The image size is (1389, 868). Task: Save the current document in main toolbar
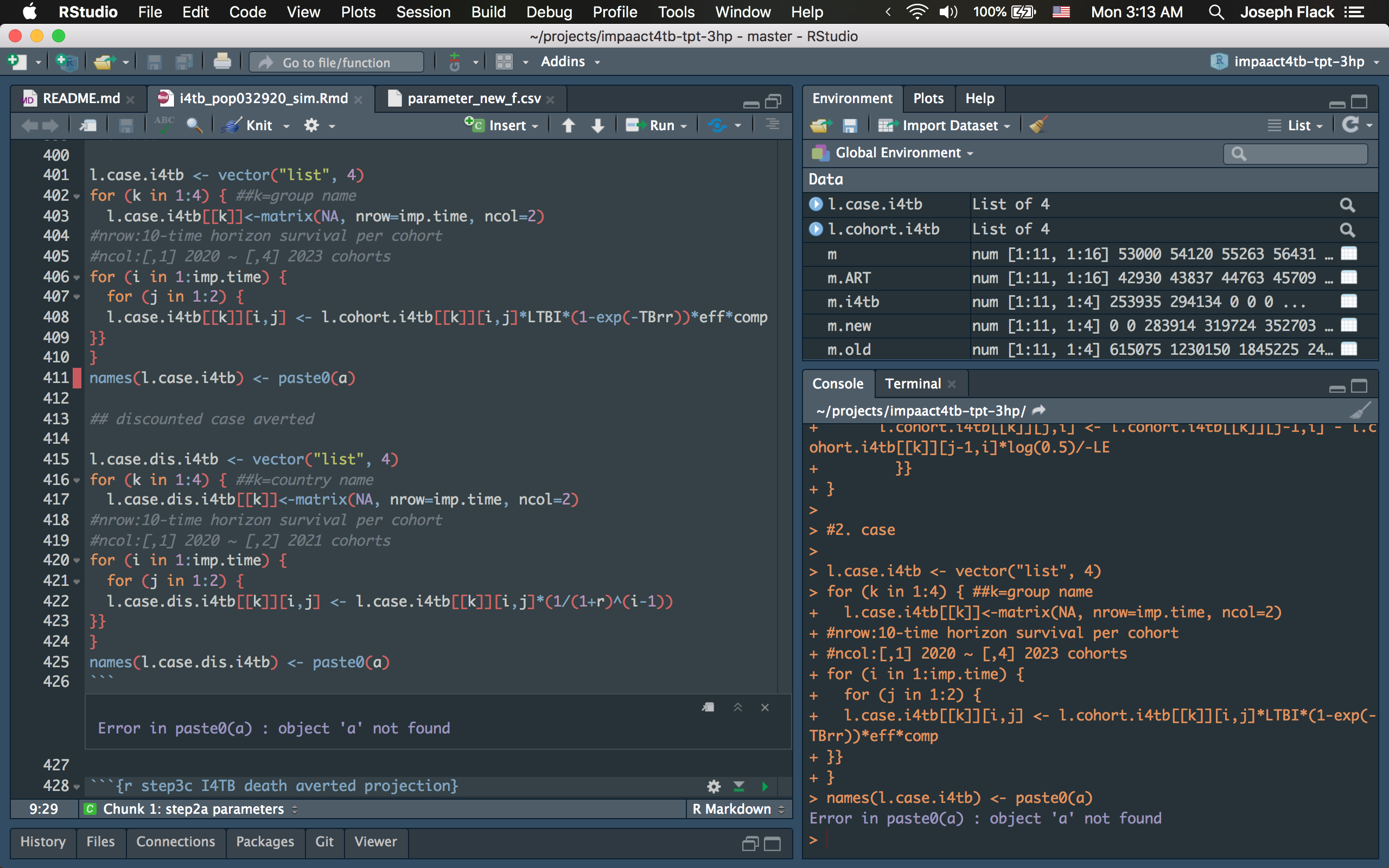[x=154, y=61]
